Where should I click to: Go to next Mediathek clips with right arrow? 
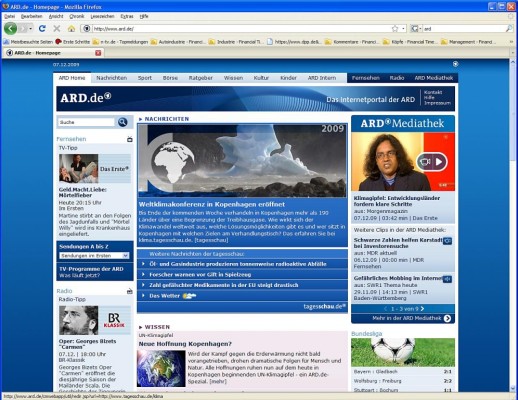point(422,309)
